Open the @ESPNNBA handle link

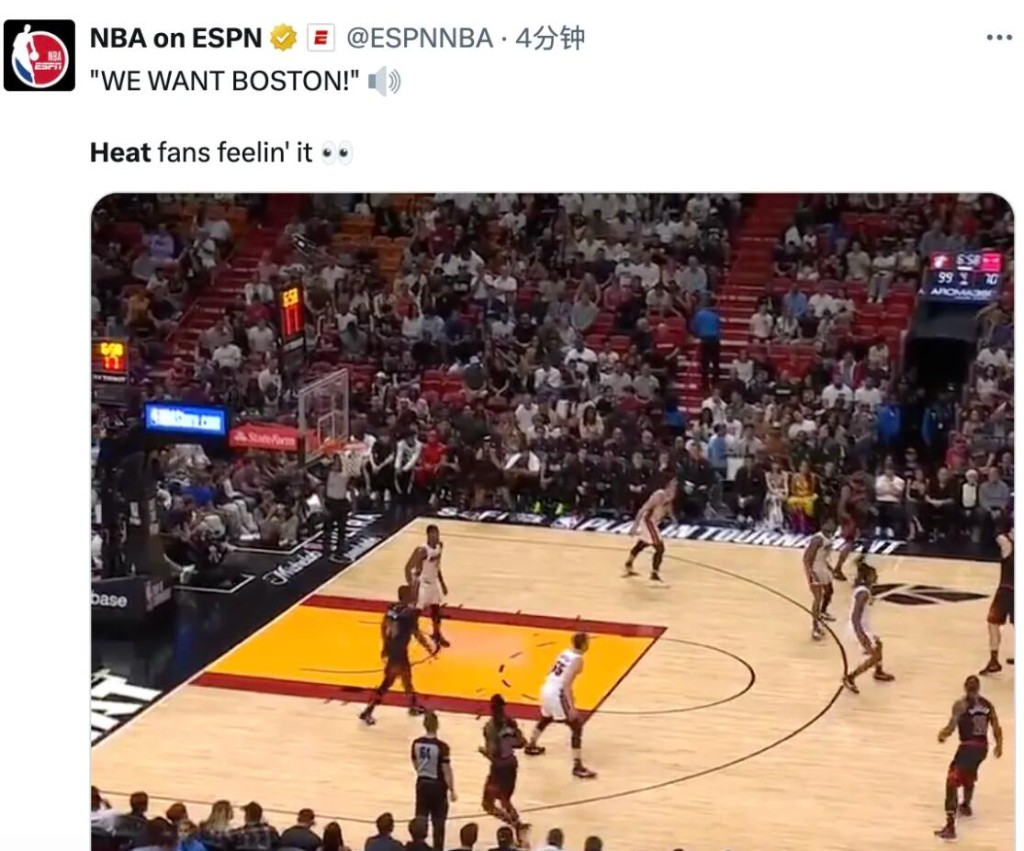point(419,38)
